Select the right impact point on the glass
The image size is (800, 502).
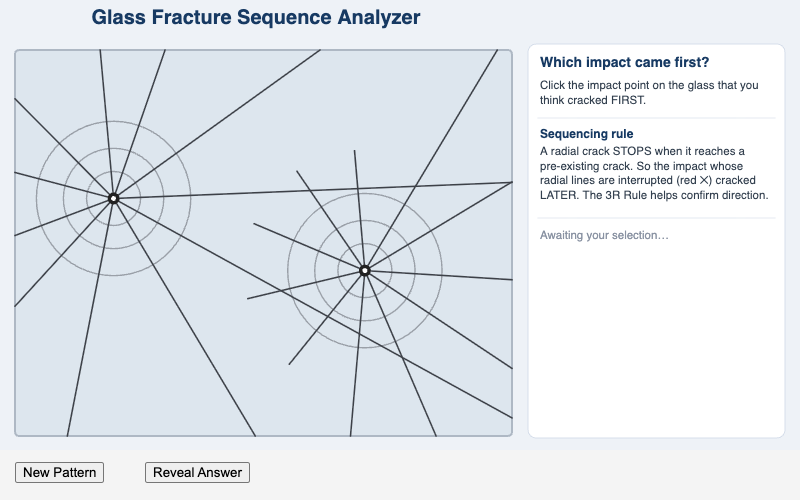point(365,270)
